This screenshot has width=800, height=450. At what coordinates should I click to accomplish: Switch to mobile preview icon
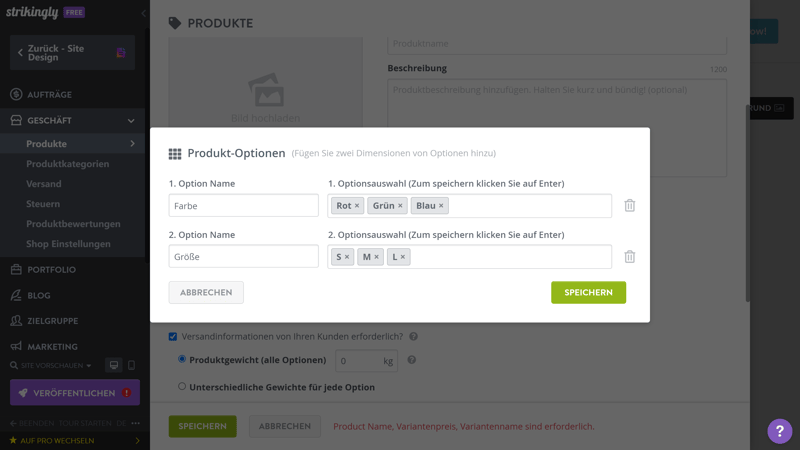coord(131,366)
